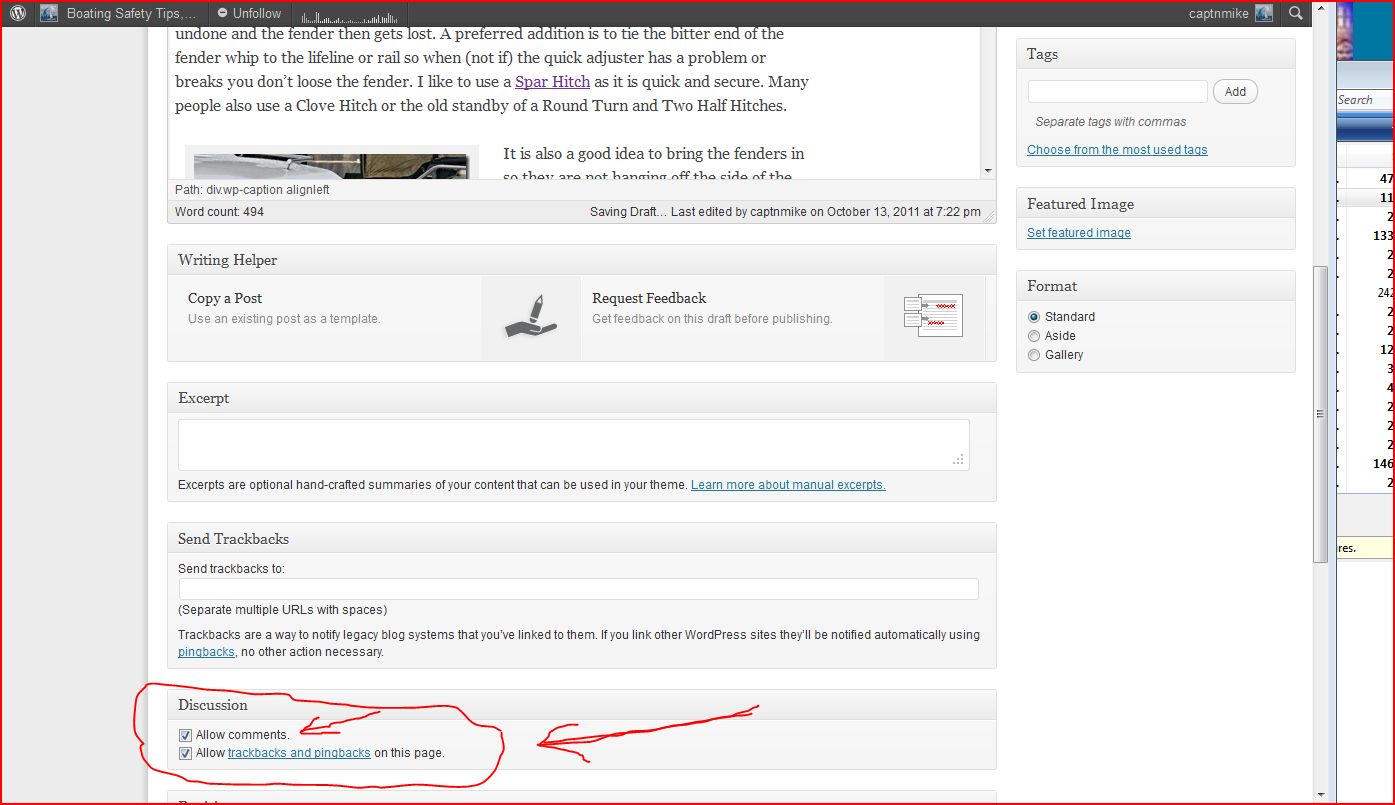Viewport: 1395px width, 805px height.
Task: Open the Boating Safety Tips site menu
Action: (x=131, y=14)
